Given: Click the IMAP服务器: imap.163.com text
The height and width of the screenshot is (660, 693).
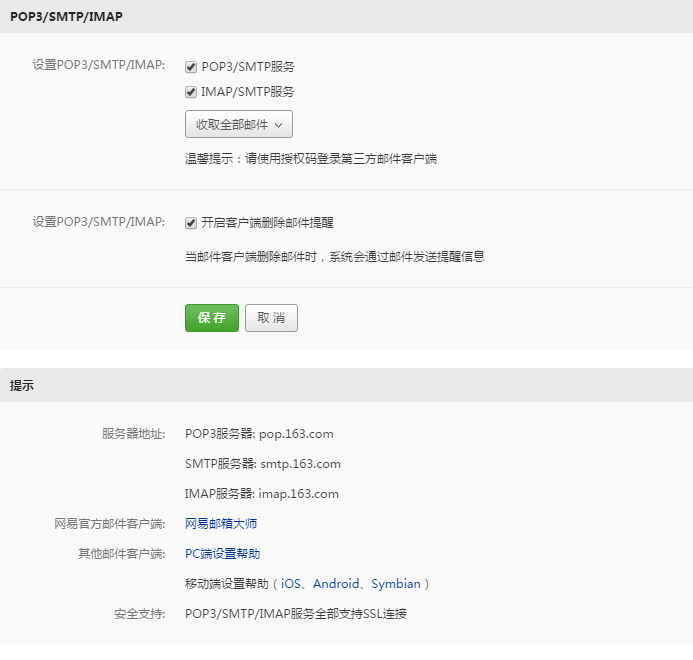Looking at the screenshot, I should point(262,494).
